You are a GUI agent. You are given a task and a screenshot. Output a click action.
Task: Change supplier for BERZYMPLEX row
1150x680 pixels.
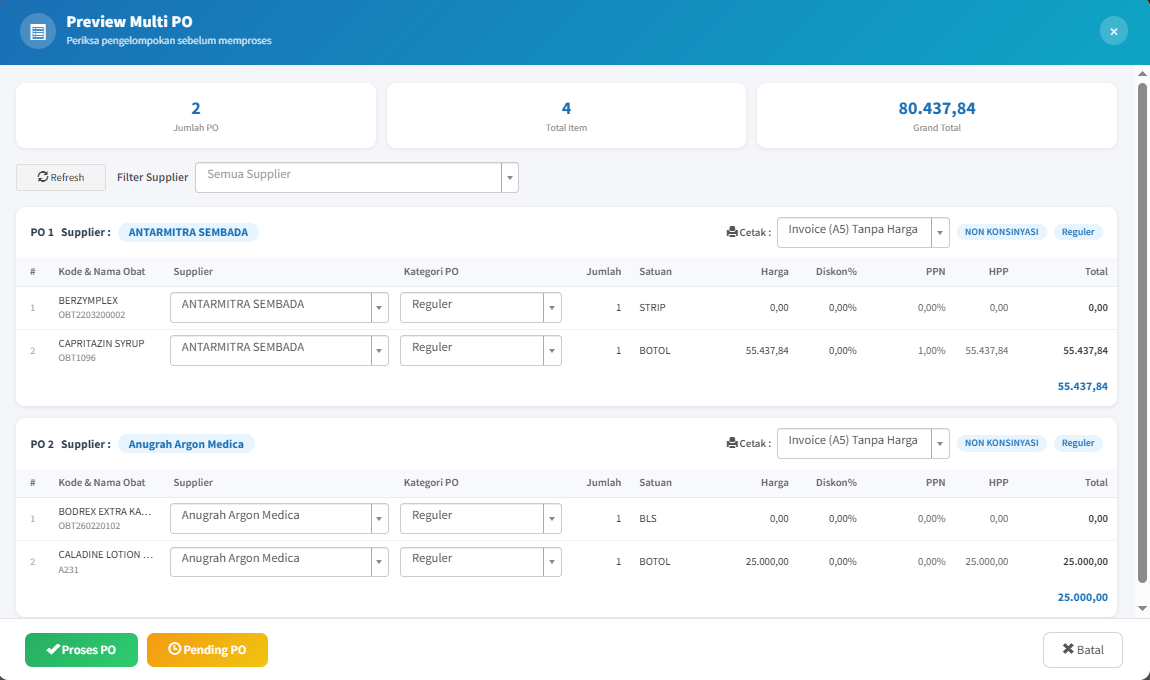point(279,307)
